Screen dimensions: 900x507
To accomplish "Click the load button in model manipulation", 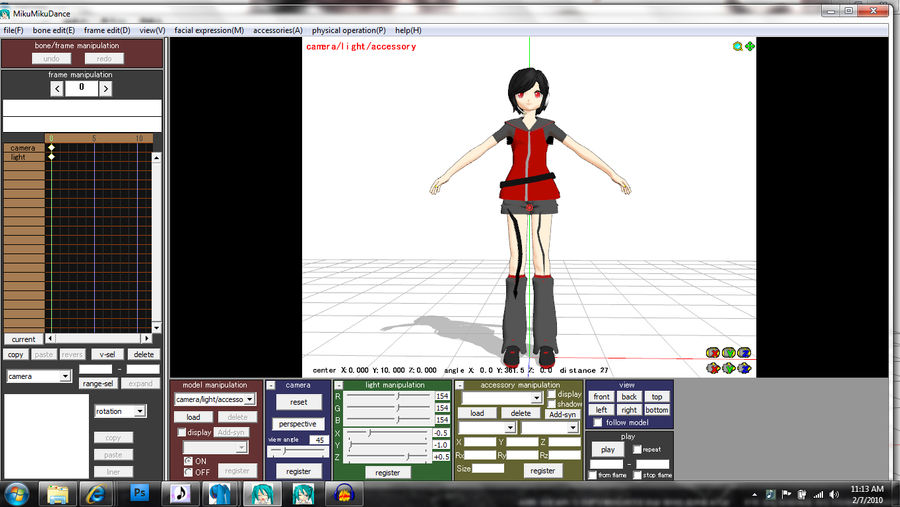I will (x=193, y=417).
